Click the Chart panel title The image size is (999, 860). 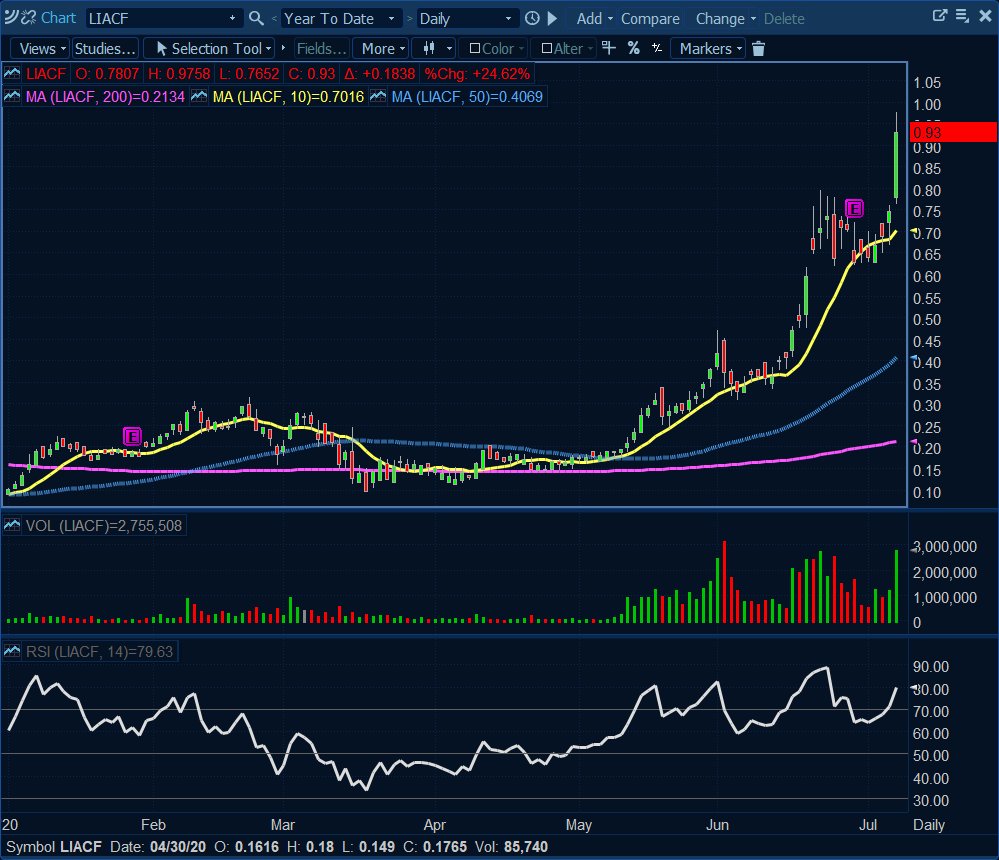58,18
